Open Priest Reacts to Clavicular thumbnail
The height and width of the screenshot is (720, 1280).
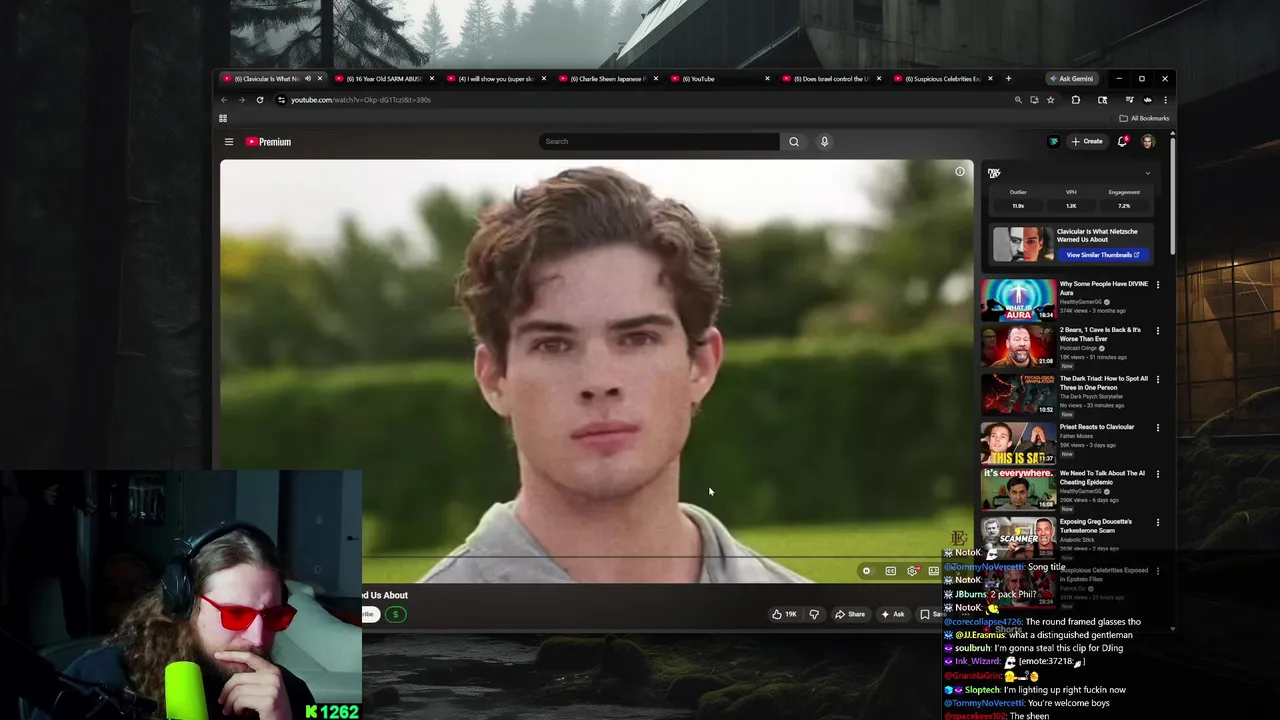coord(1018,444)
